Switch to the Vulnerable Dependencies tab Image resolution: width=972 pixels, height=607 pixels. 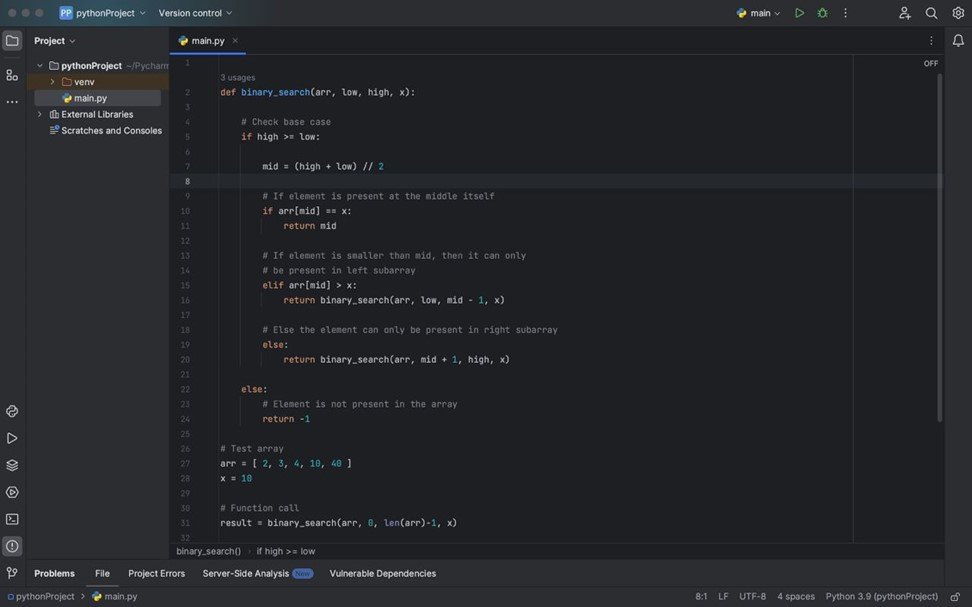[x=382, y=574]
